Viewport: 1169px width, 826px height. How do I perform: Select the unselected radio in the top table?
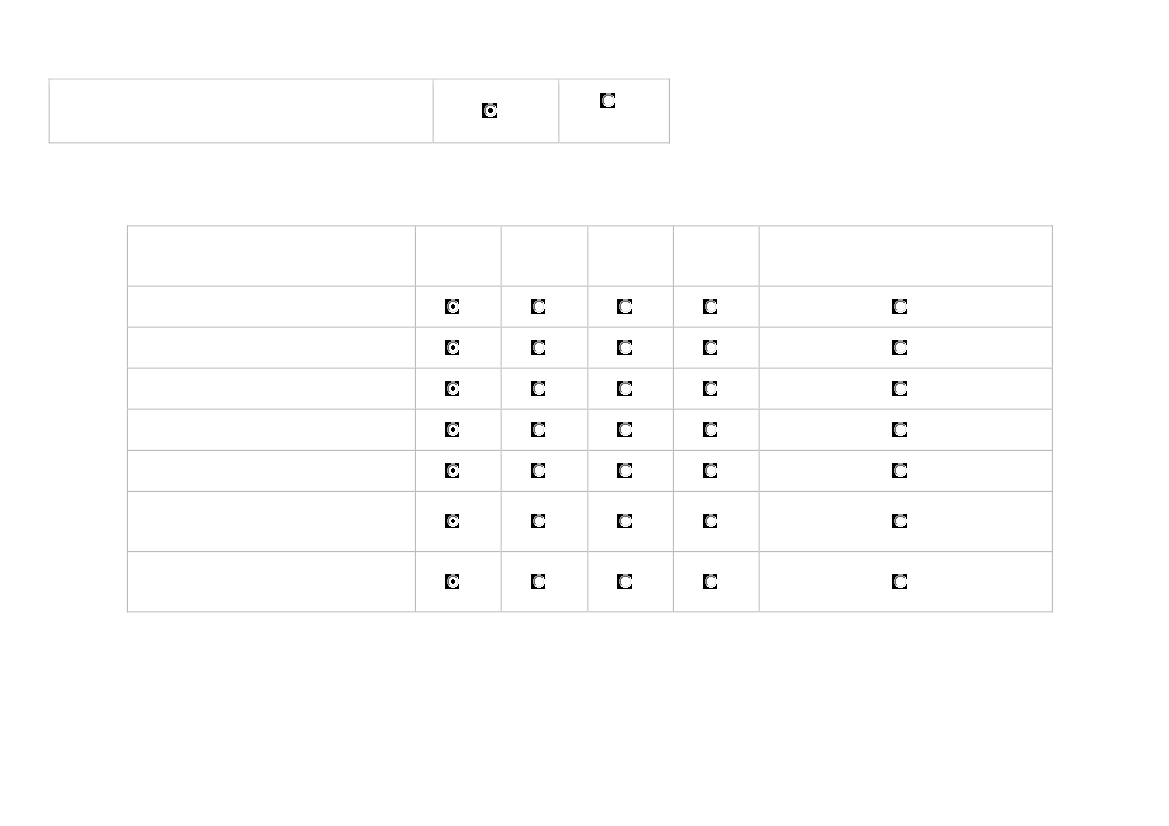tap(607, 101)
